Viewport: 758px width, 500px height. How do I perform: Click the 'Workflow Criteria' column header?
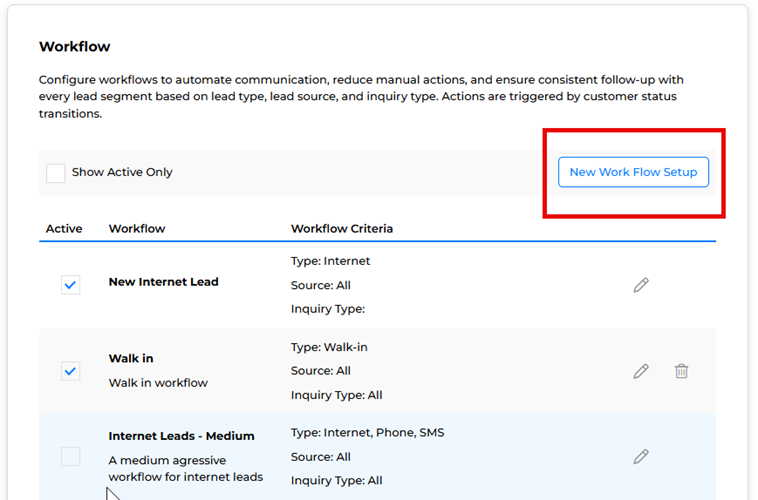tap(342, 229)
